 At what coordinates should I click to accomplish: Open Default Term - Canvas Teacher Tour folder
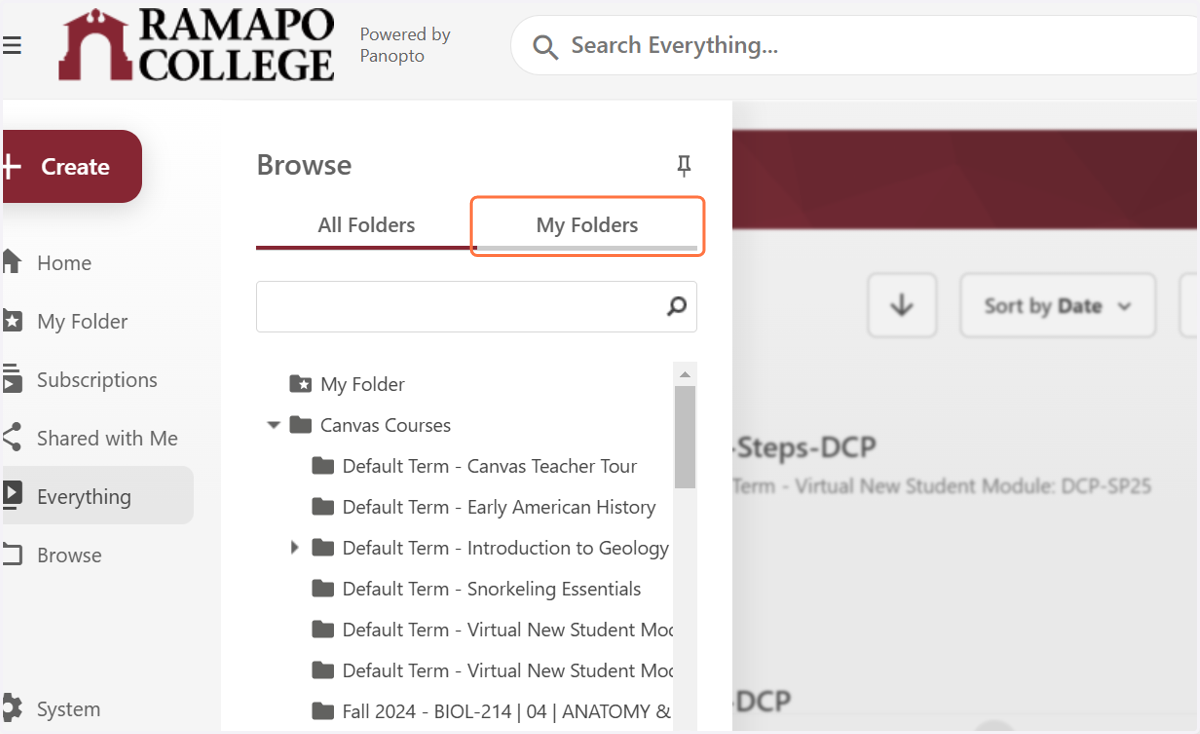(489, 466)
